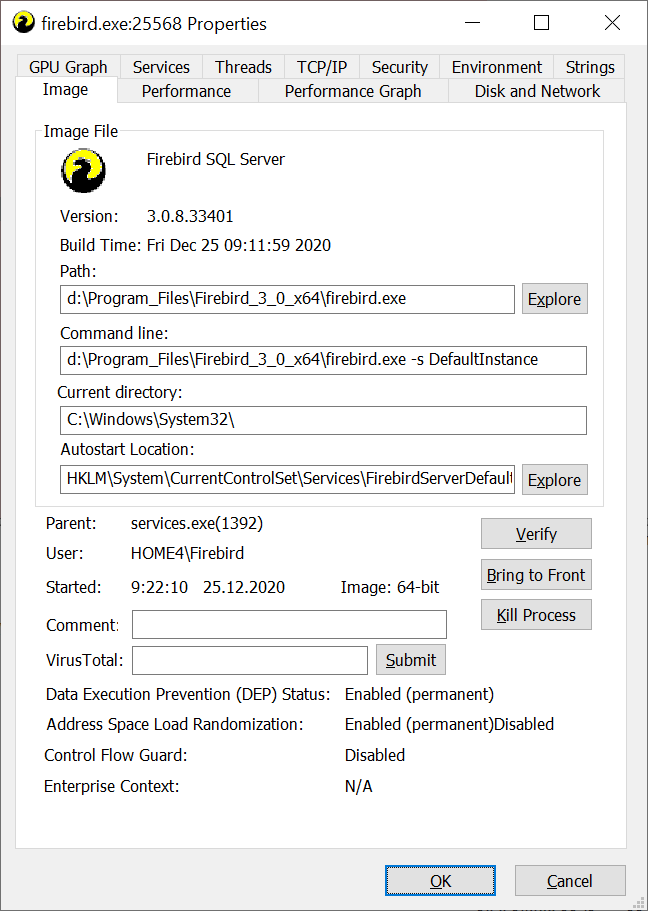Viewport: 648px width, 911px height.
Task: Verify the image signature
Action: (536, 533)
